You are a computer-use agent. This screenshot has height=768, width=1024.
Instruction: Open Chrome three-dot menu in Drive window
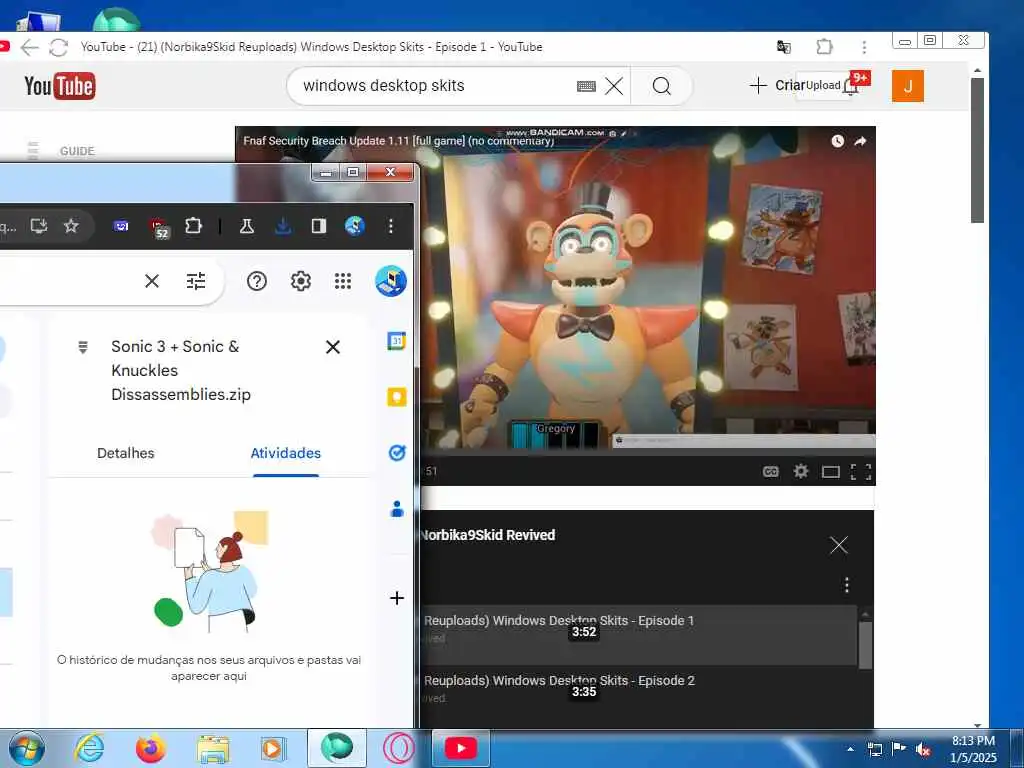pyautogui.click(x=391, y=226)
